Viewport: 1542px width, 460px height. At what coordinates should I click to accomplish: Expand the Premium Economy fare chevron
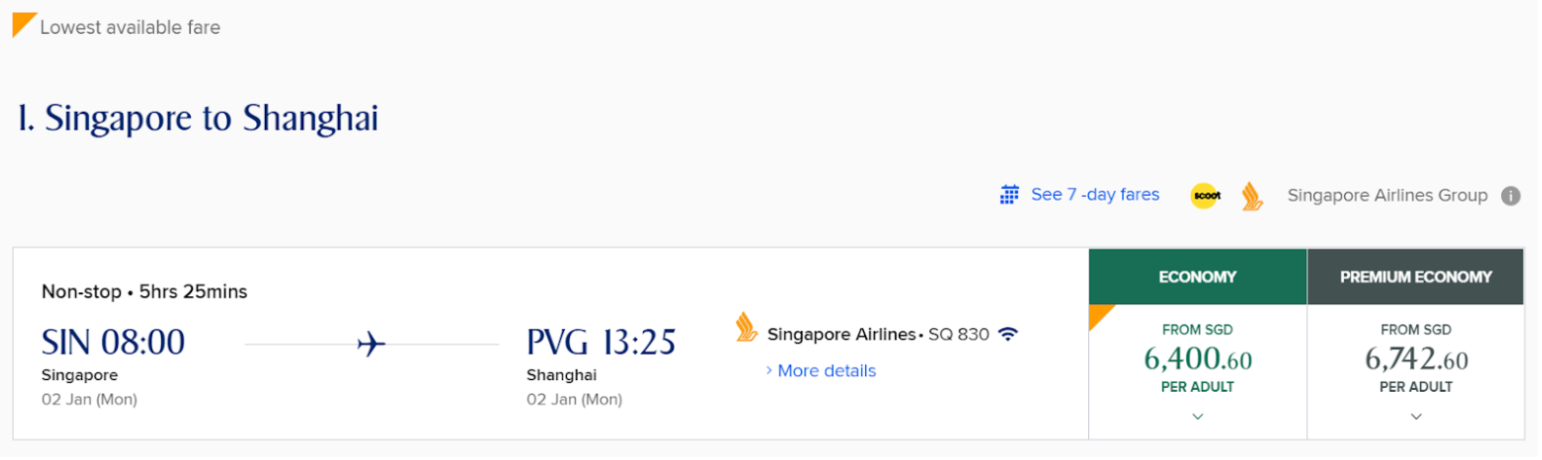pos(1416,417)
